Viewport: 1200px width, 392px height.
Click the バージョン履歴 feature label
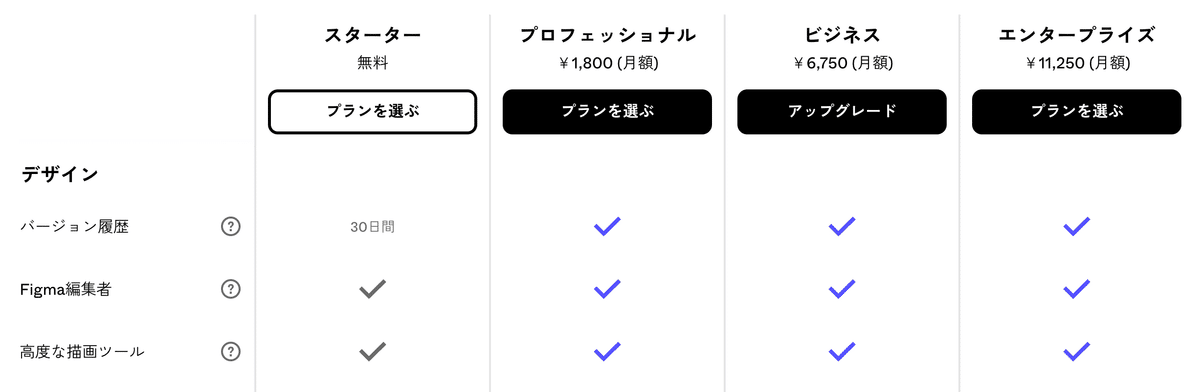75,227
